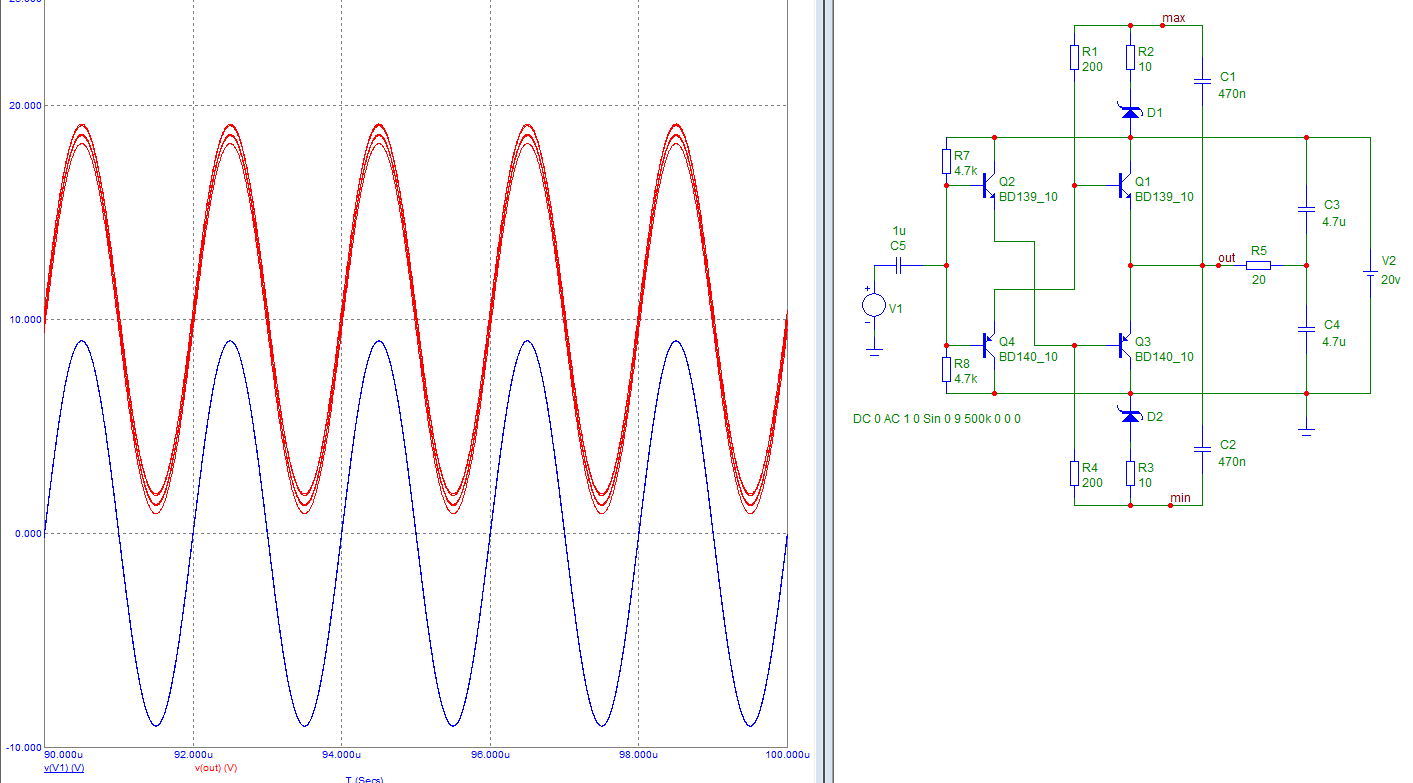The height and width of the screenshot is (783, 1413).
Task: Click the BD139_10 model text under Q2
Action: [x=1028, y=197]
